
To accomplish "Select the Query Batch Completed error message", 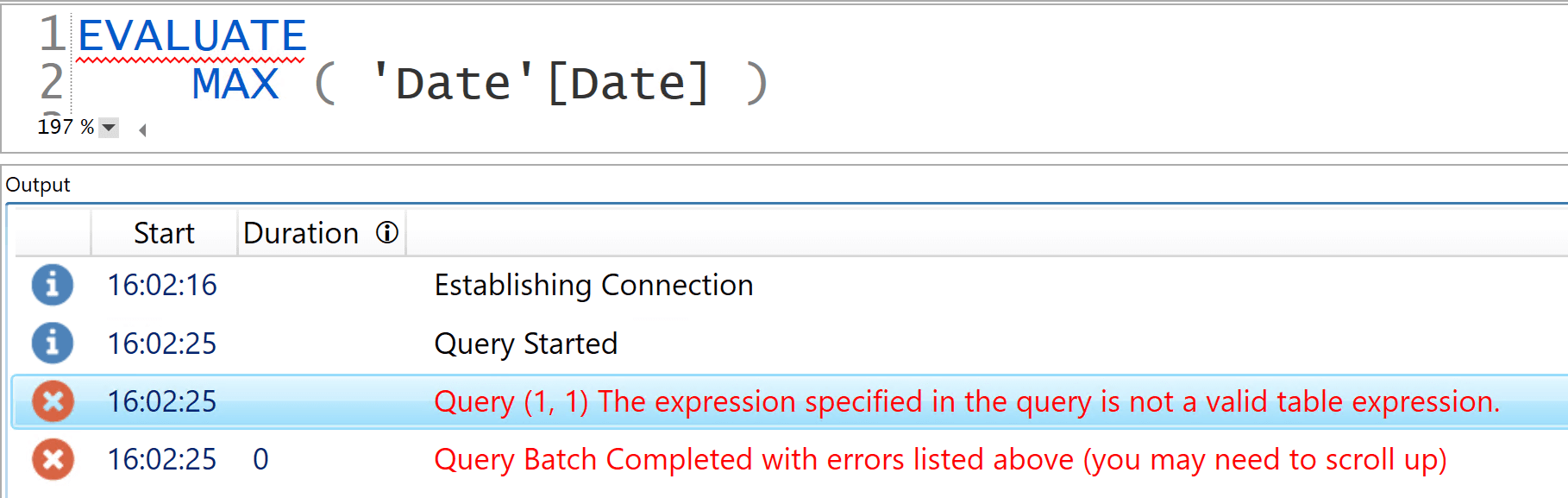I will pyautogui.click(x=940, y=459).
